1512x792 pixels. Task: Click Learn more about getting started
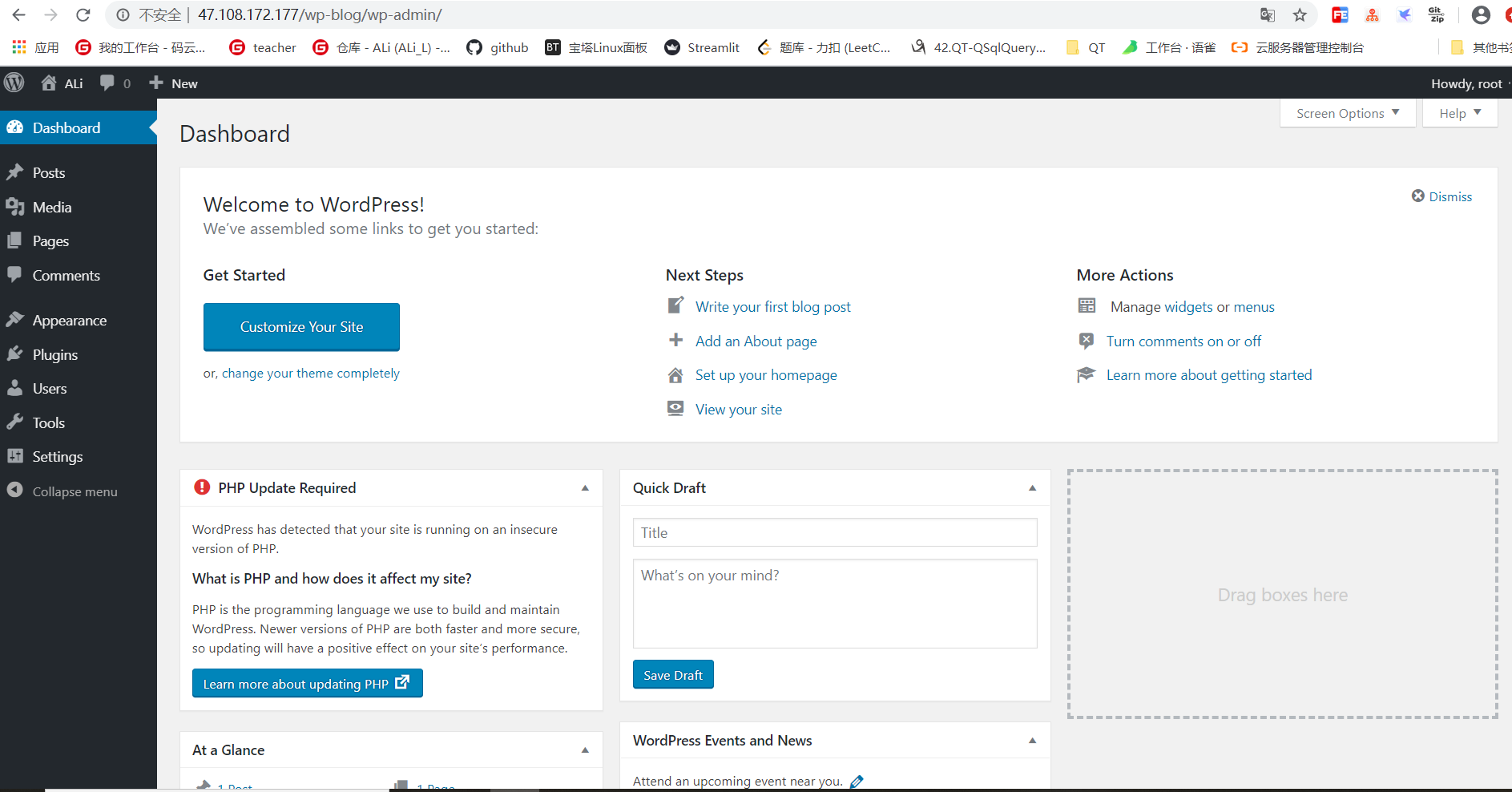click(1209, 374)
